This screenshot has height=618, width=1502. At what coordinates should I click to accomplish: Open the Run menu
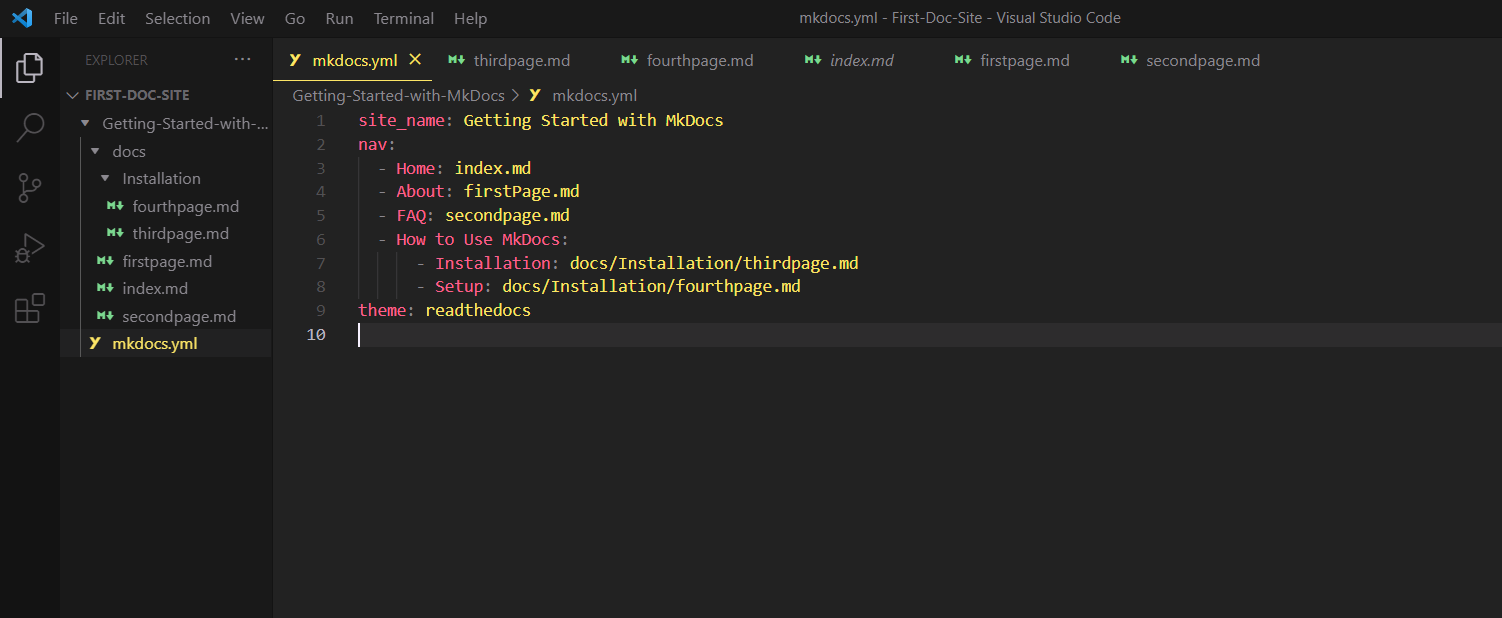point(340,18)
